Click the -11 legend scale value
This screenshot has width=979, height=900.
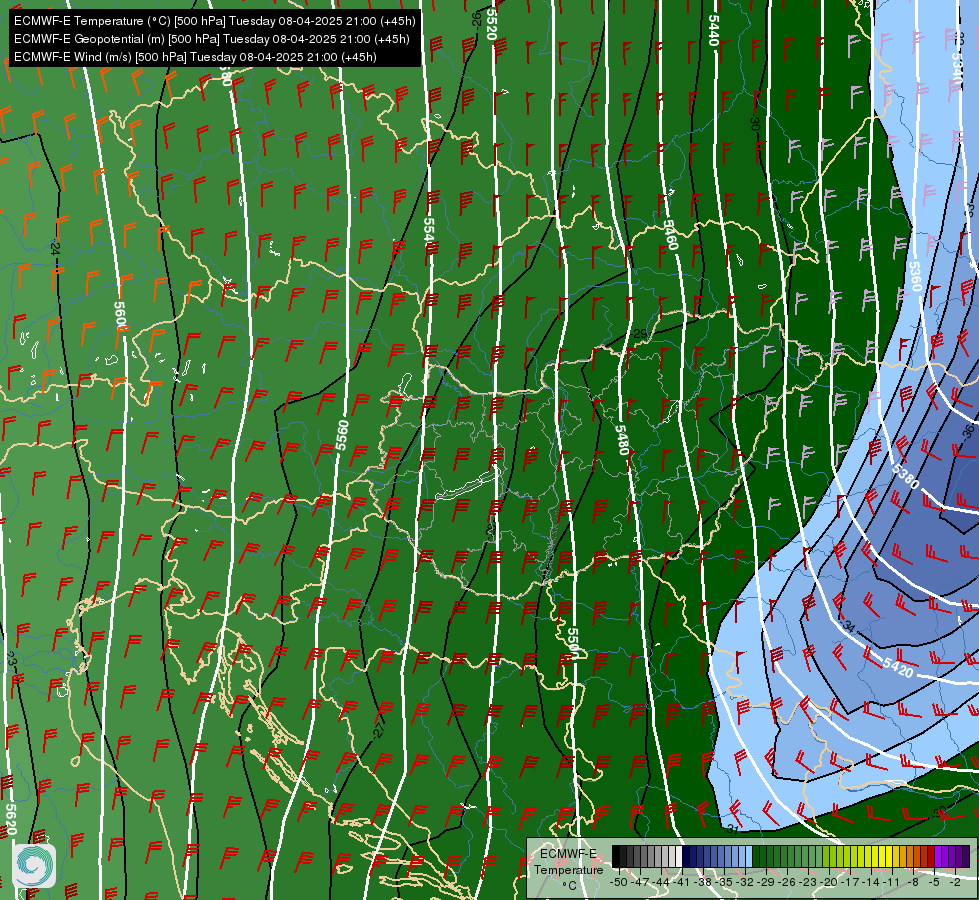(892, 882)
